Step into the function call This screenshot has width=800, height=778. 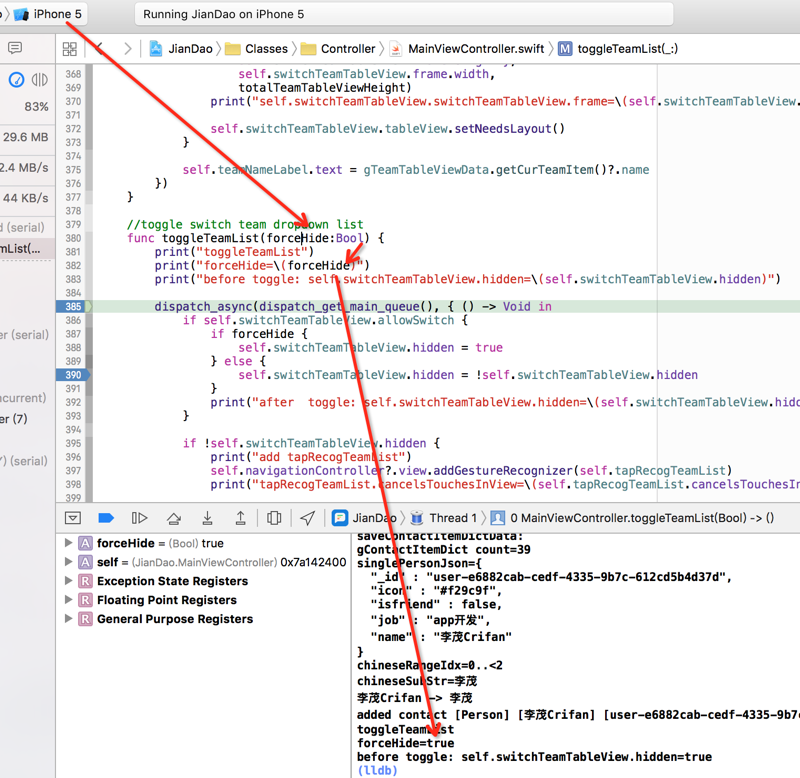207,518
